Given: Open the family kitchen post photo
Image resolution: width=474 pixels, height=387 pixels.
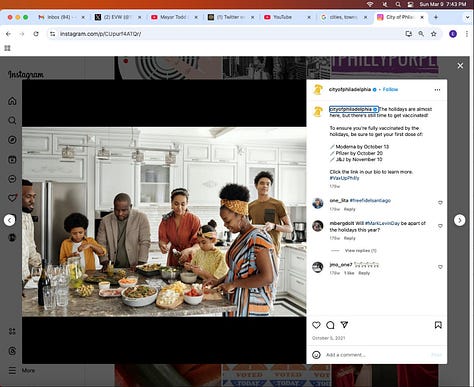Looking at the screenshot, I should coord(164,222).
